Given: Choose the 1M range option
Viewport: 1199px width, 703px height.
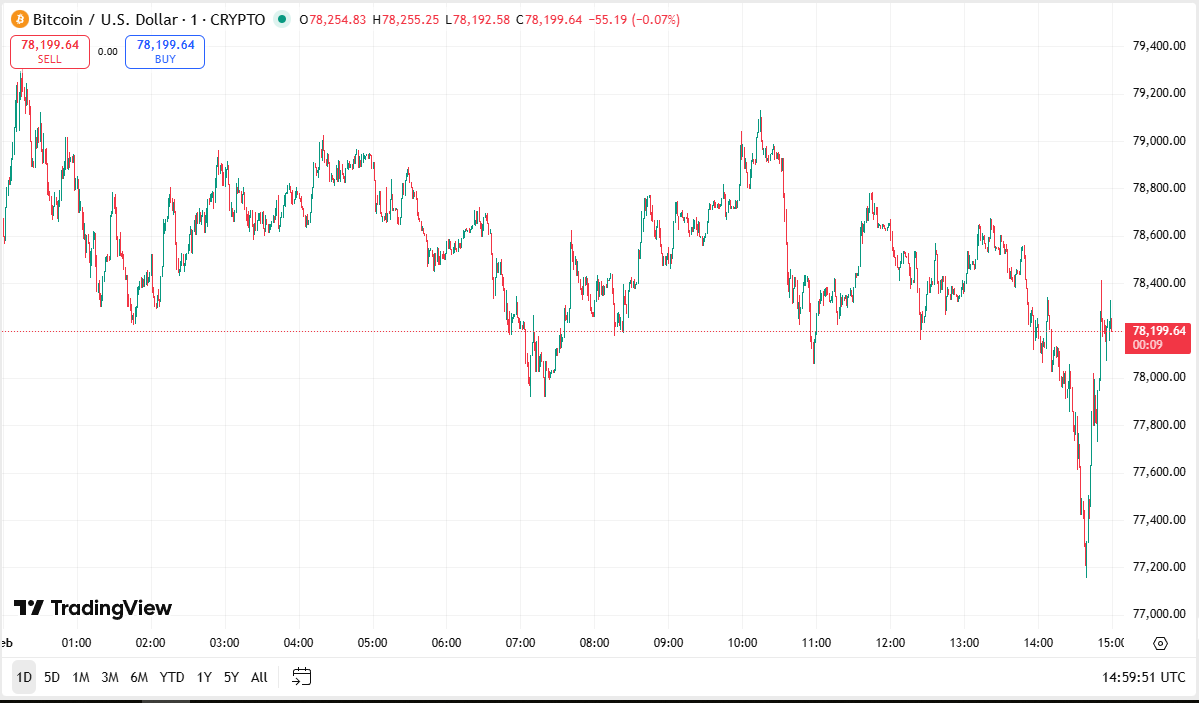Looking at the screenshot, I should click(81, 677).
